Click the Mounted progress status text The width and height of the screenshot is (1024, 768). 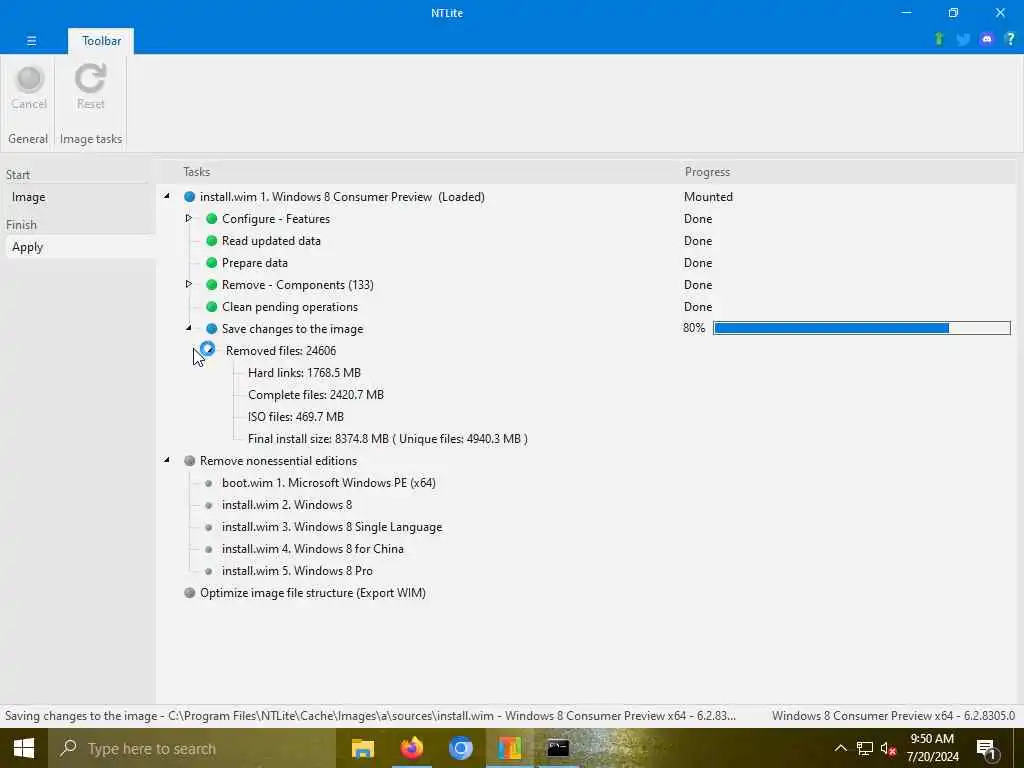pyautogui.click(x=709, y=197)
